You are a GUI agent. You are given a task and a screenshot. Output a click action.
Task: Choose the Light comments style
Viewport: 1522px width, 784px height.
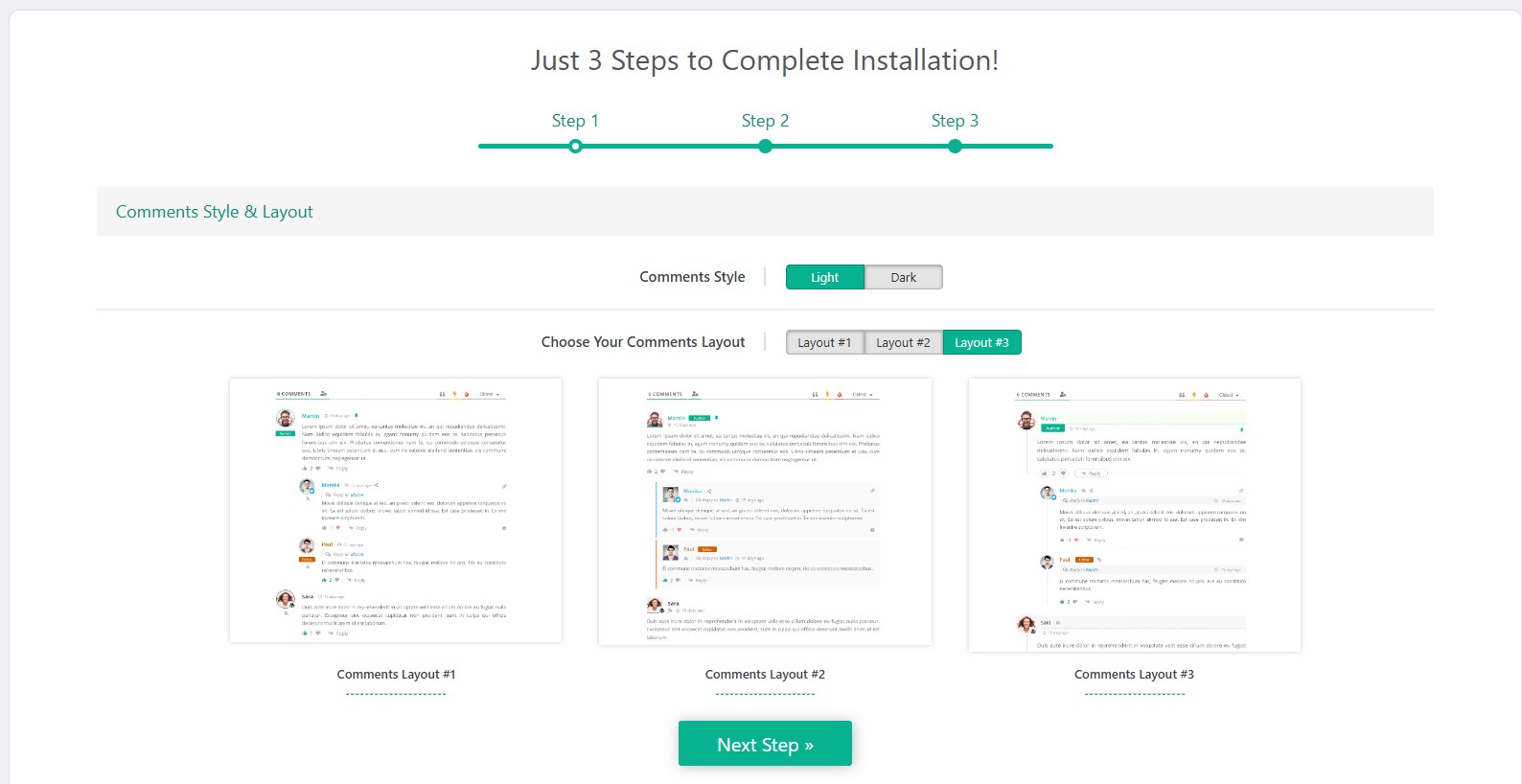pos(824,277)
